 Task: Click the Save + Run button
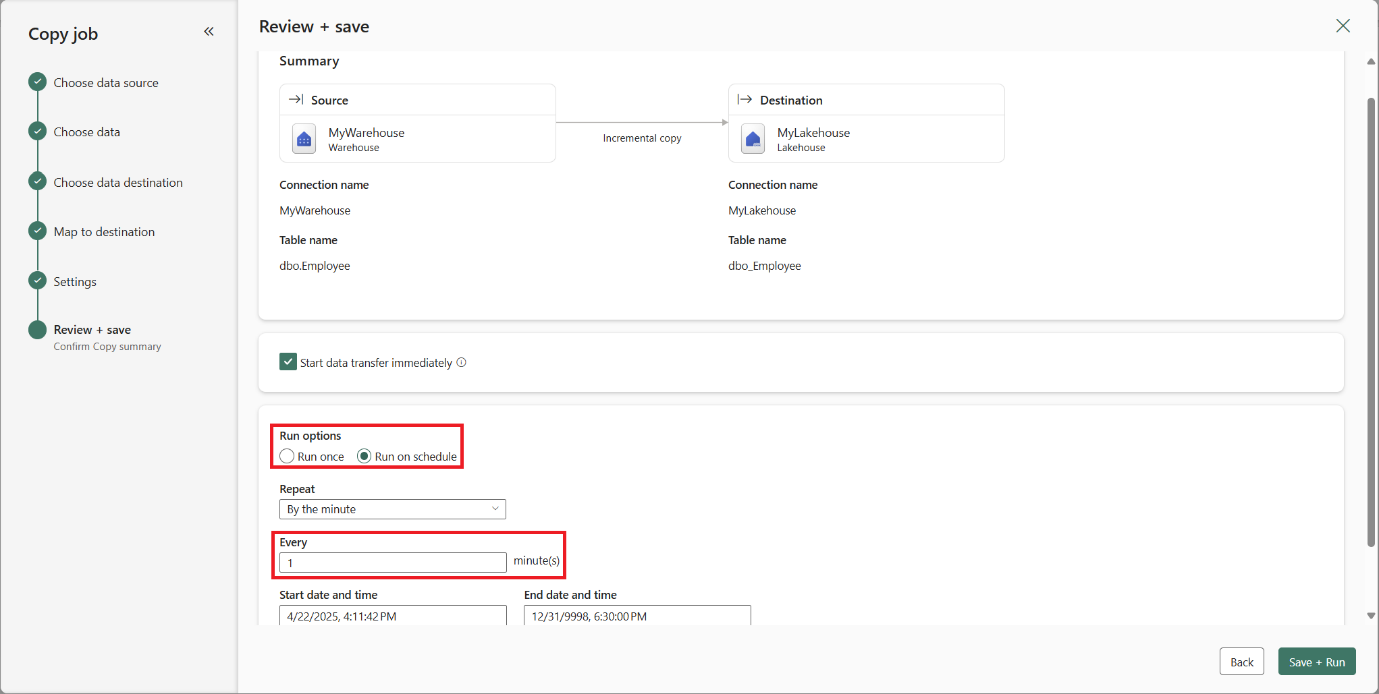(x=1316, y=662)
